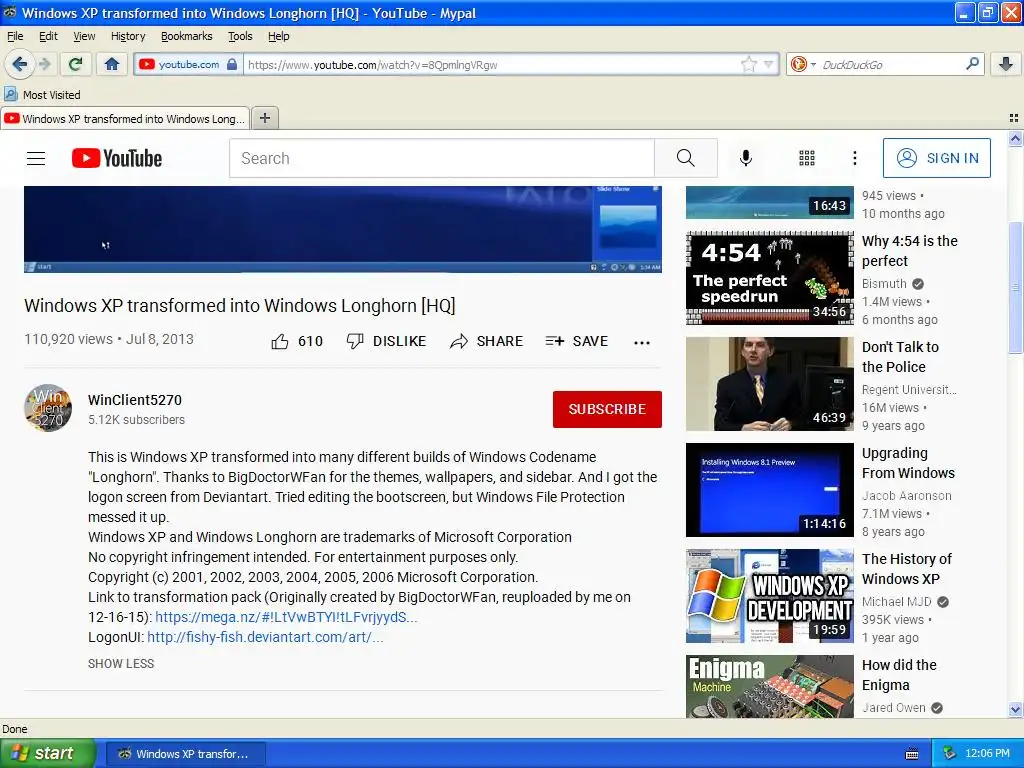1024x768 pixels.
Task: Click the DISLIKE thumbs down button
Action: pyautogui.click(x=386, y=342)
